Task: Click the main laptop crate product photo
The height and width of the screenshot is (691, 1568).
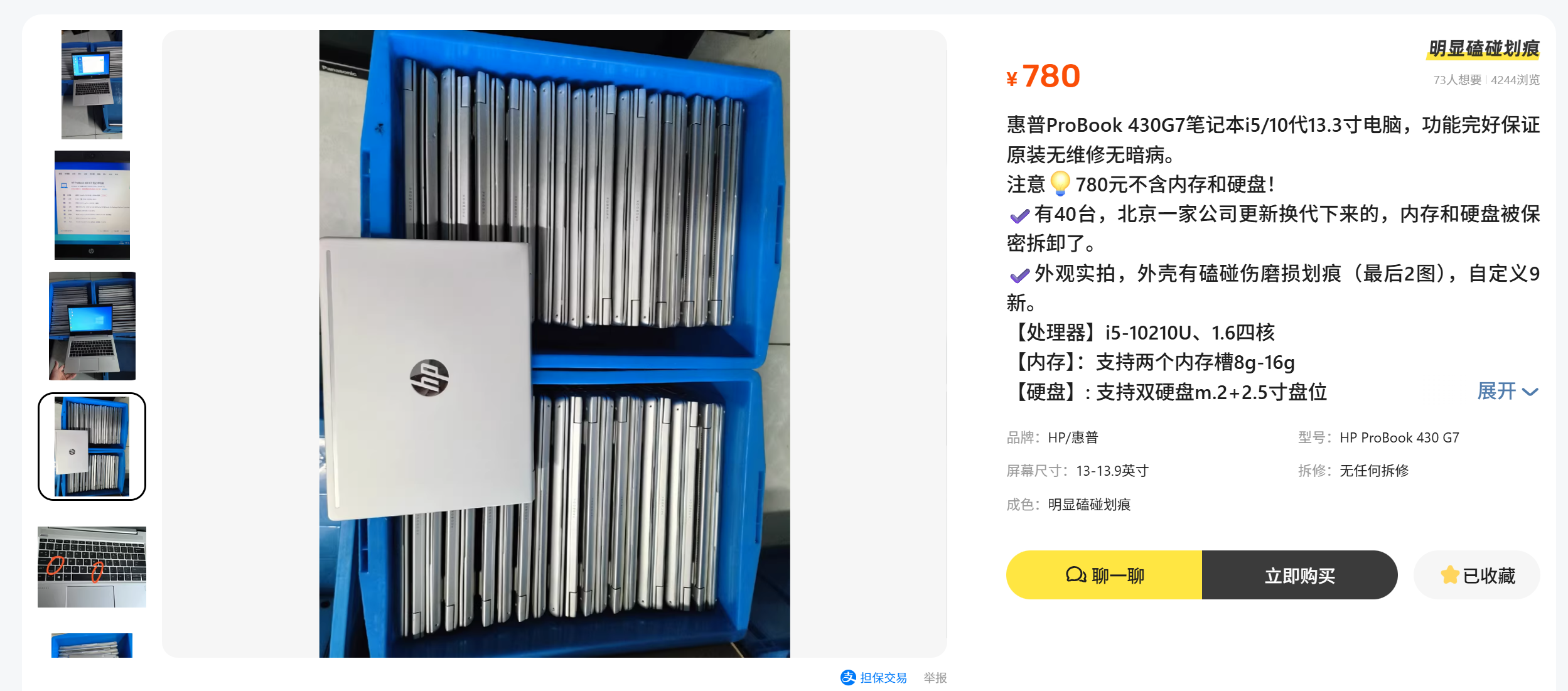Action: pos(554,344)
